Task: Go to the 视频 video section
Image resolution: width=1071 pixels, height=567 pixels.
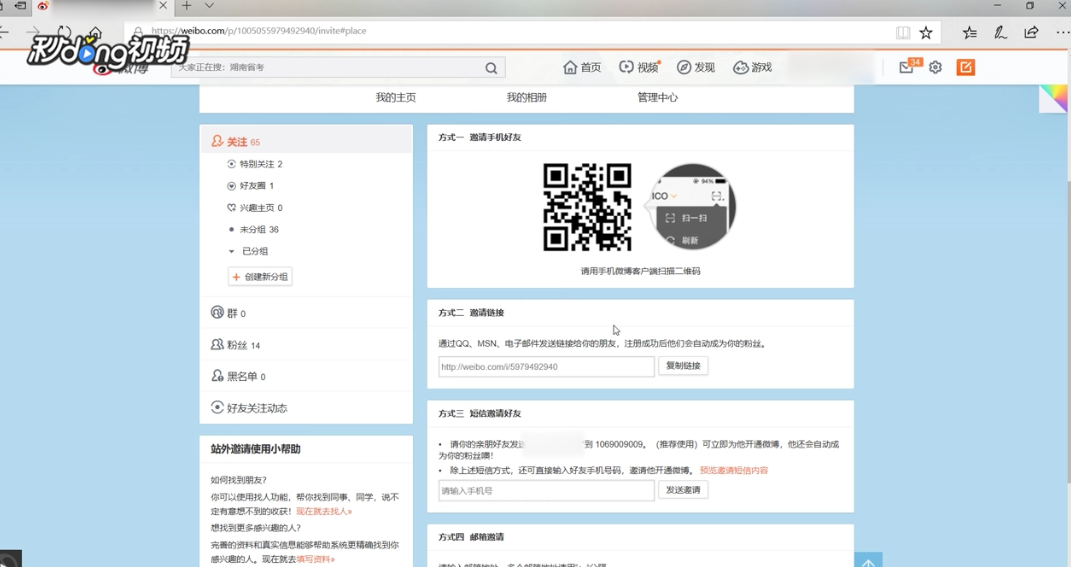Action: (639, 67)
